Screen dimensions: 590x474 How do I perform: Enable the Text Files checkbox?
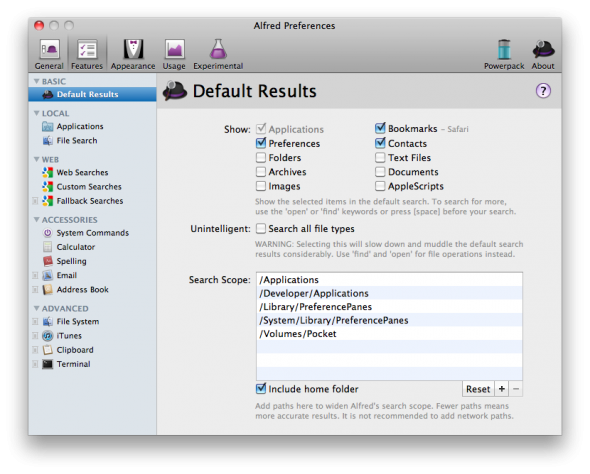[380, 158]
